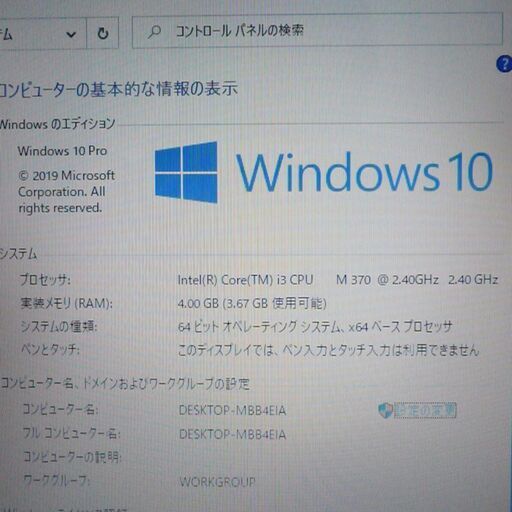Viewport: 512px width, 512px height.
Task: Click the 設定の変更 change settings link
Action: point(425,410)
